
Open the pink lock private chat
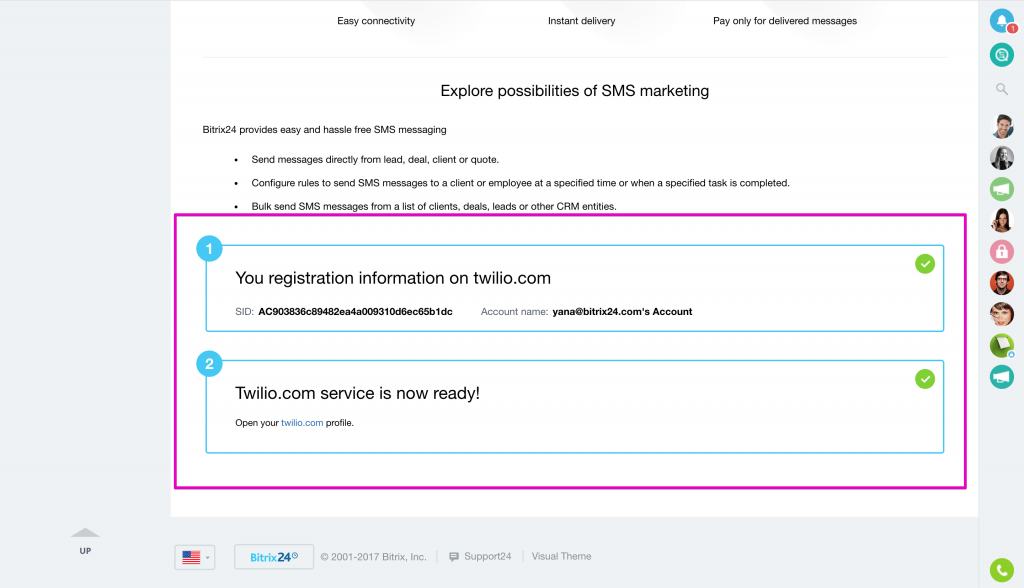point(1002,252)
